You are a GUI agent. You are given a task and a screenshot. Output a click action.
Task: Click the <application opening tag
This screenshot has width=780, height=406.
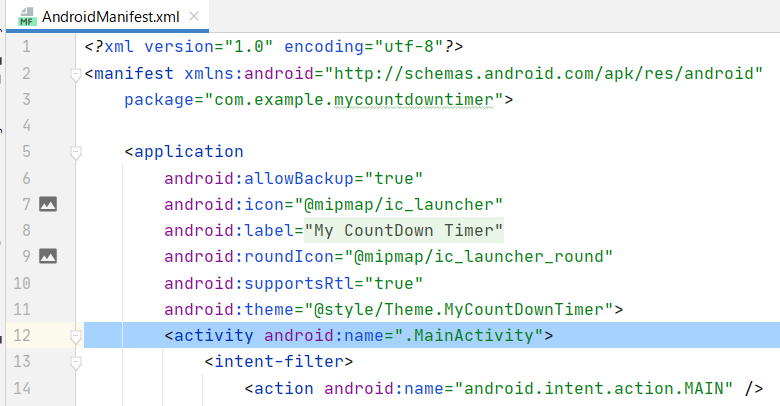tap(184, 152)
